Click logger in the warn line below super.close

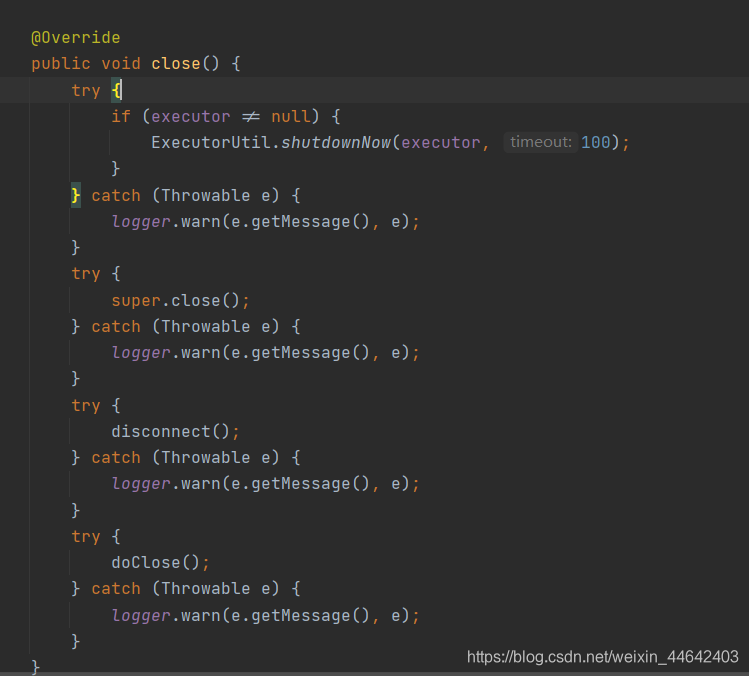(140, 353)
